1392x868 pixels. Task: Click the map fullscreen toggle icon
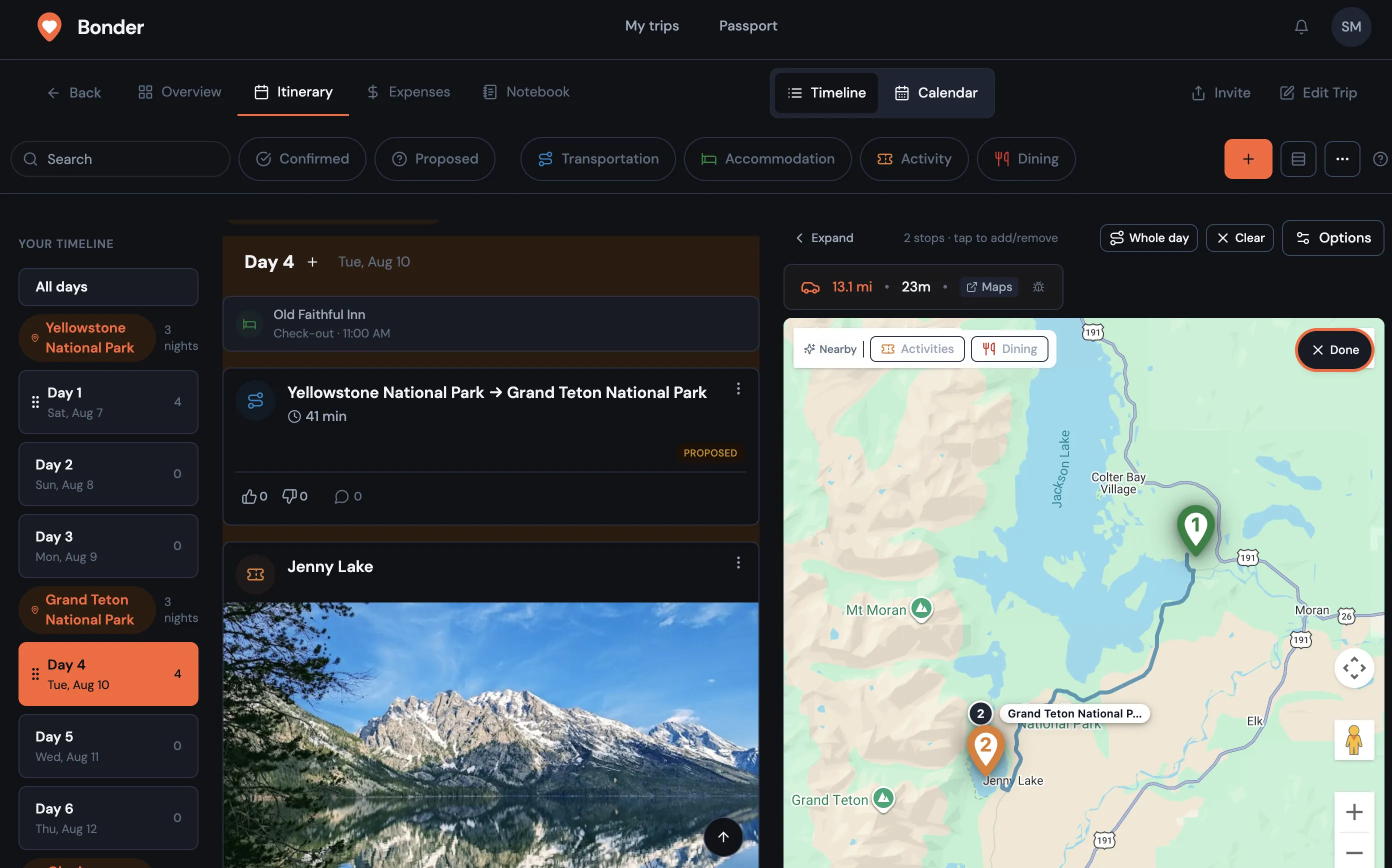coord(1354,667)
